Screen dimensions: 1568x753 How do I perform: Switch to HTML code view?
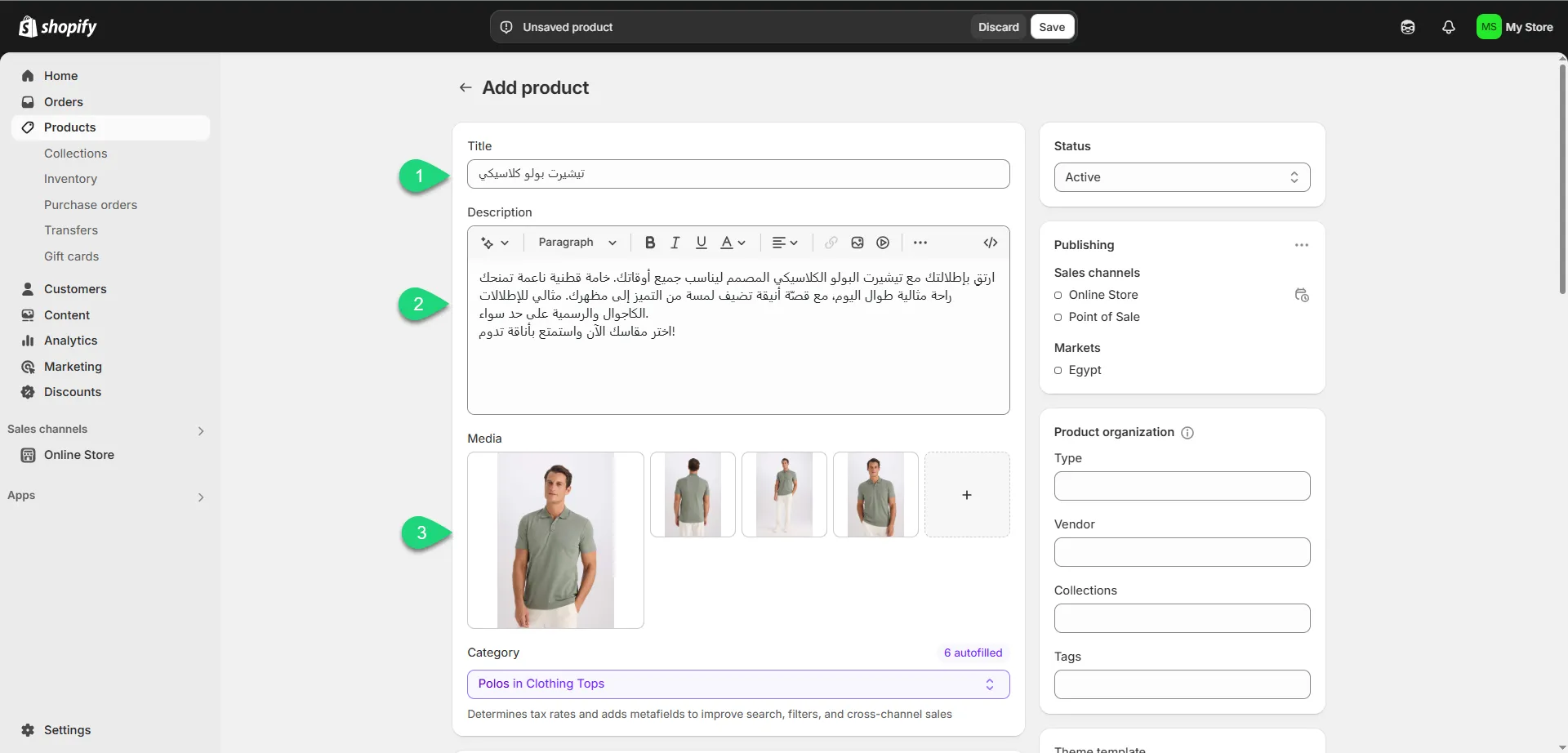(x=990, y=243)
